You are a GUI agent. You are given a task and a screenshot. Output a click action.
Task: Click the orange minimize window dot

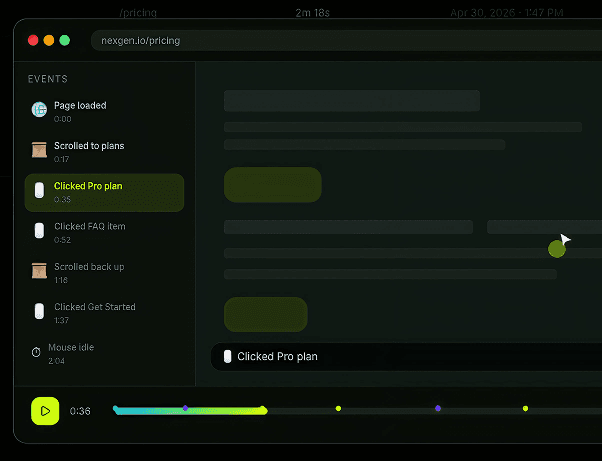tap(49, 40)
